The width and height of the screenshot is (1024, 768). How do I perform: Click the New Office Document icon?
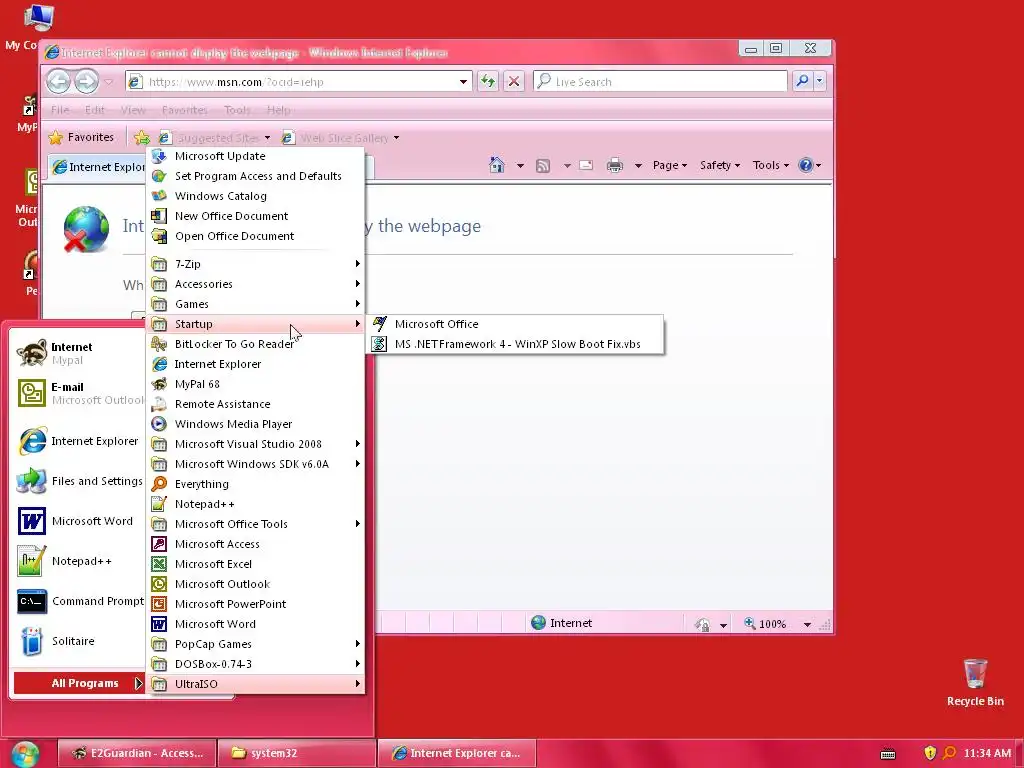(x=159, y=216)
